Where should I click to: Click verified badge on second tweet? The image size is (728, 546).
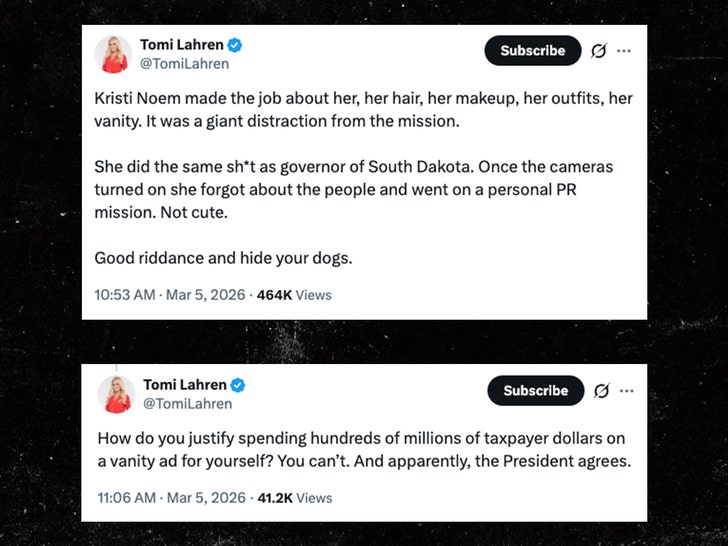point(238,385)
